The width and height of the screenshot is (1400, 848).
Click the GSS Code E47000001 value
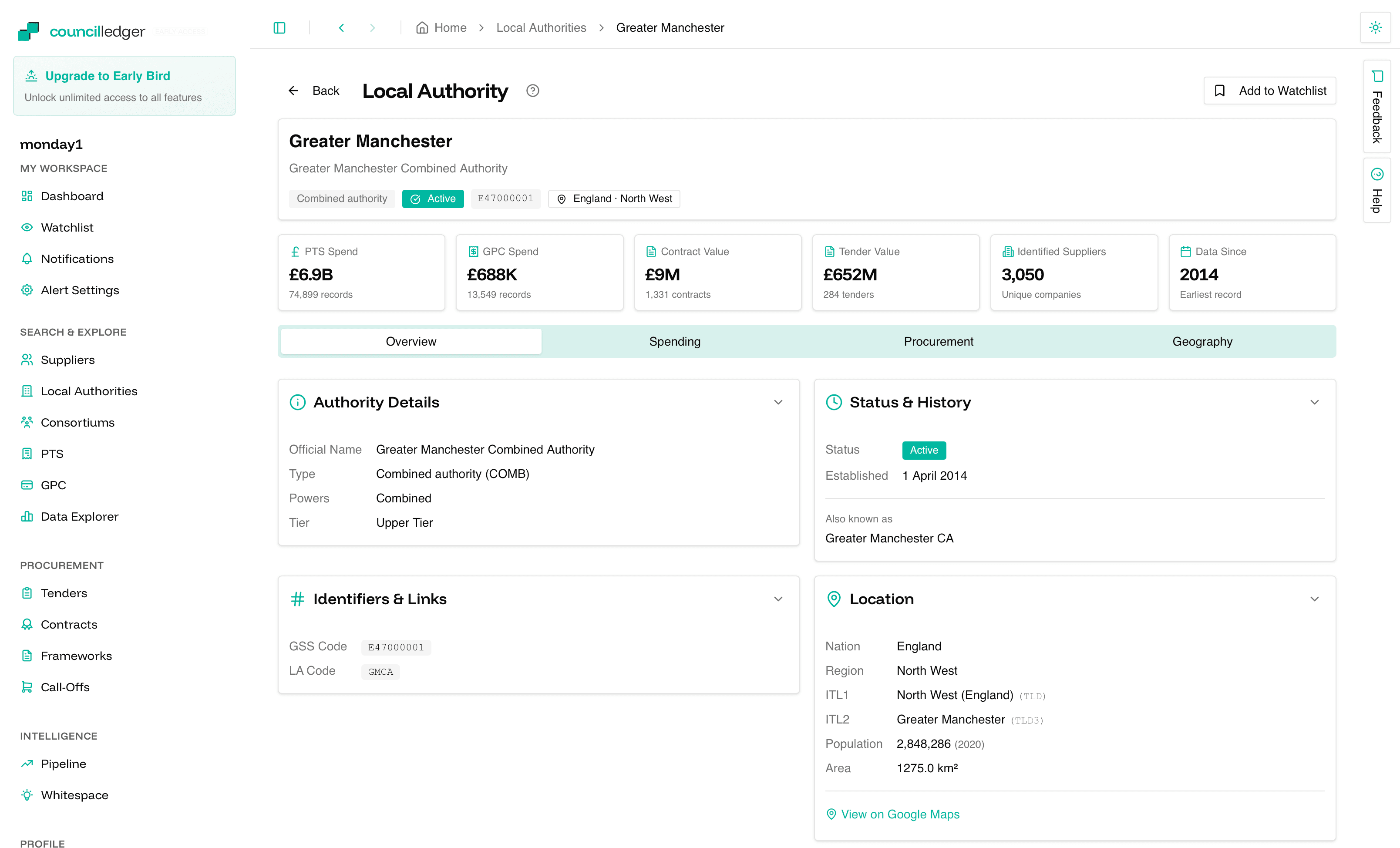pyautogui.click(x=396, y=647)
